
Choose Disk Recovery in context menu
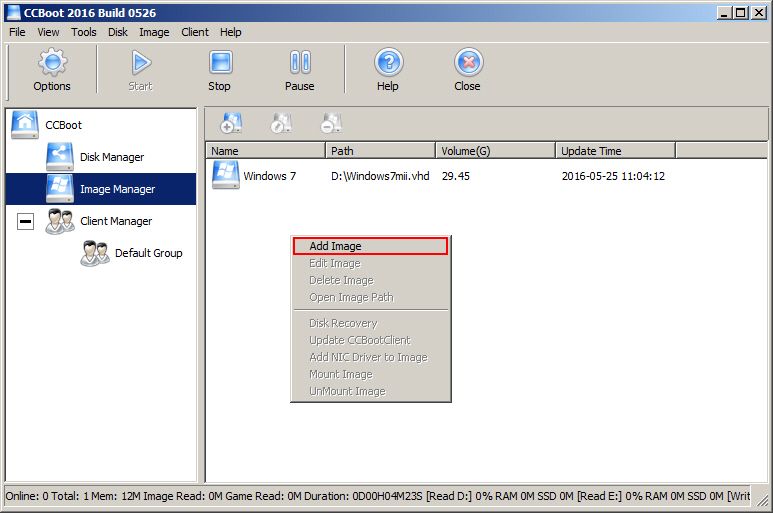pyautogui.click(x=370, y=323)
